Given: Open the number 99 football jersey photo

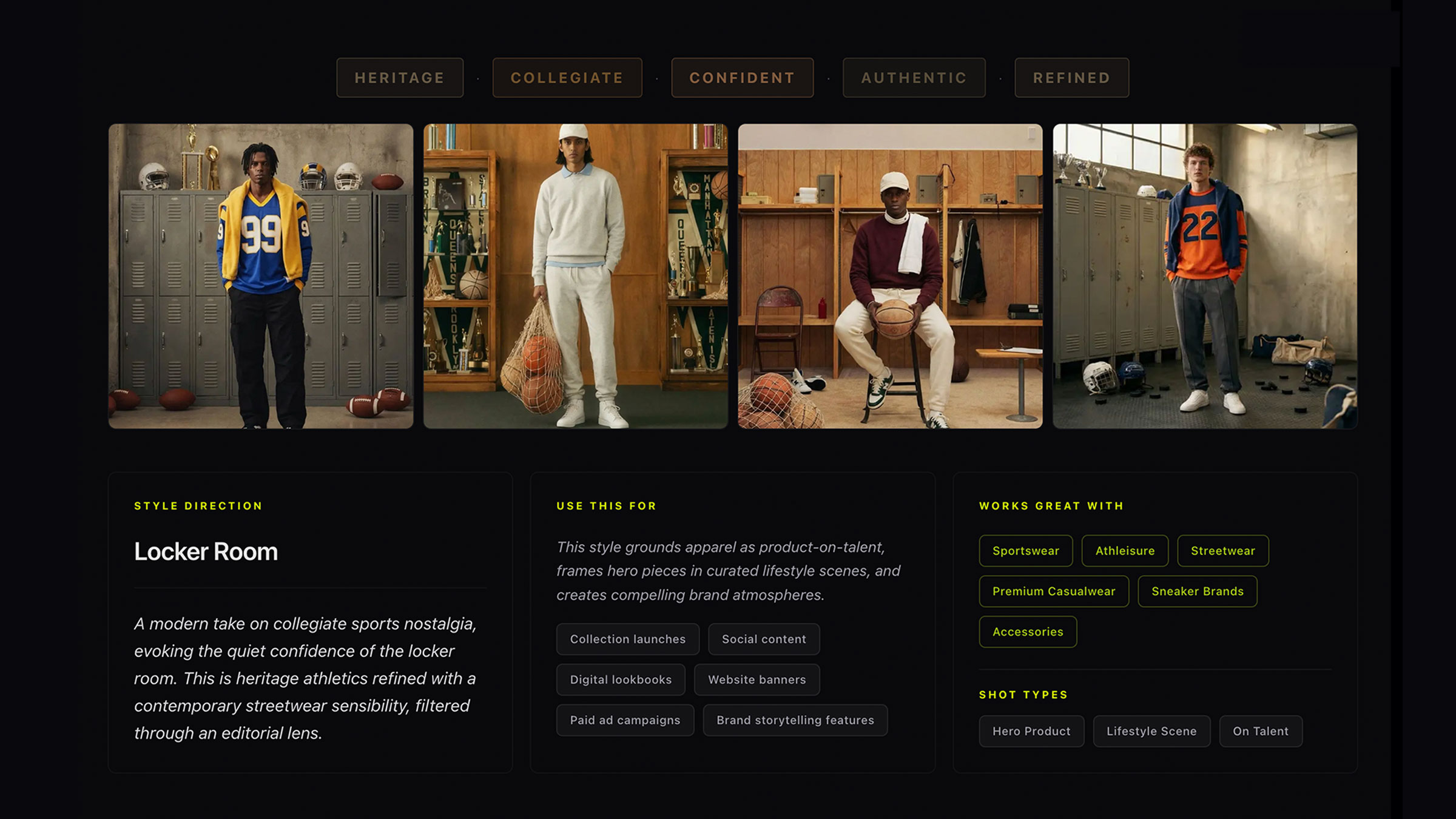Looking at the screenshot, I should [261, 277].
